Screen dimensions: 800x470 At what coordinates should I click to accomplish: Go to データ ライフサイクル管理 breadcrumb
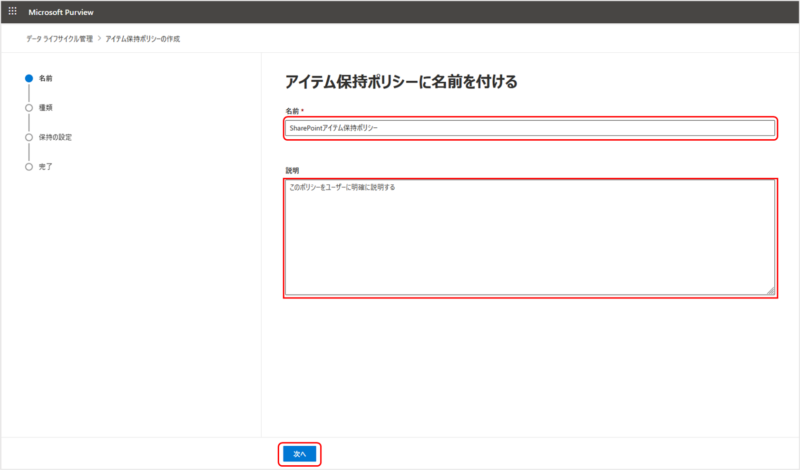pyautogui.click(x=59, y=38)
